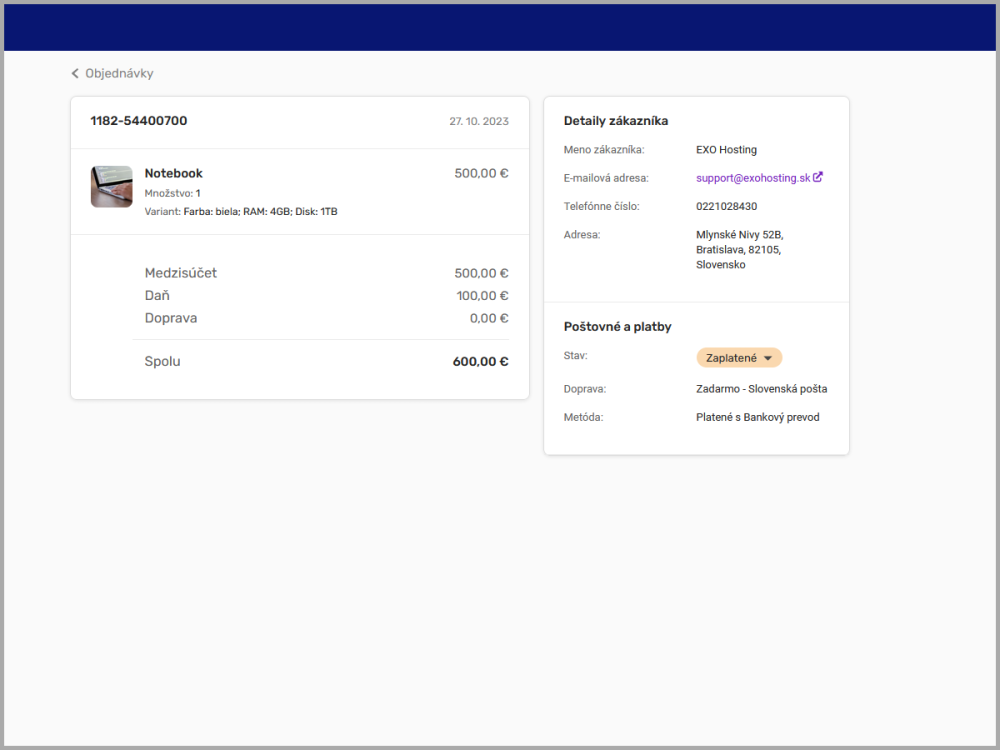This screenshot has width=1000, height=750.
Task: Click the Notebook product thumbnail image
Action: pos(111,187)
